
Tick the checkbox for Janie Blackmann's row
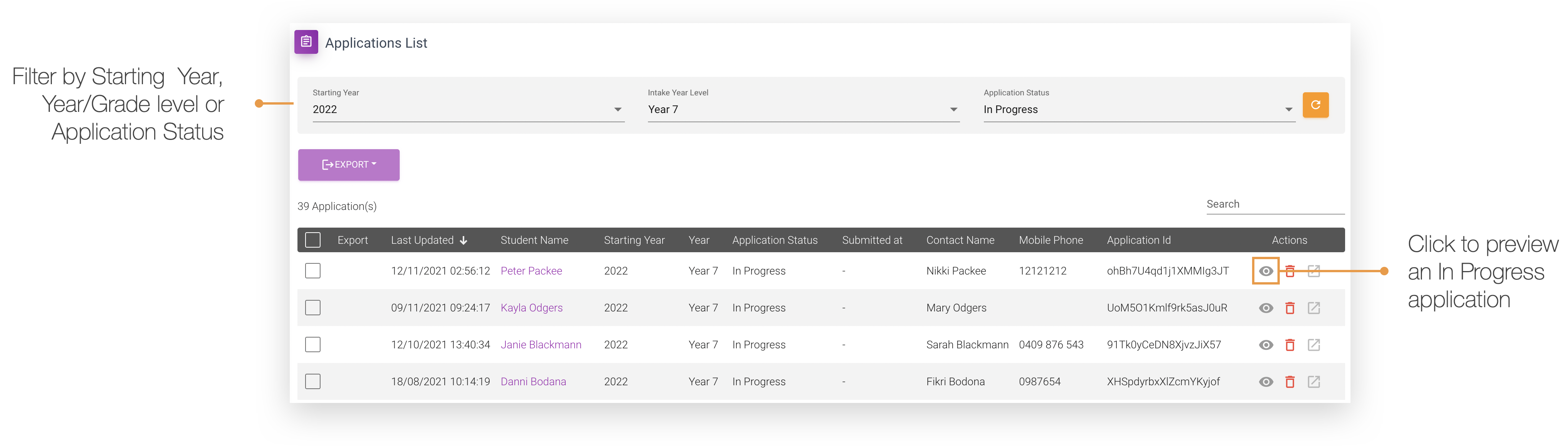click(x=313, y=344)
